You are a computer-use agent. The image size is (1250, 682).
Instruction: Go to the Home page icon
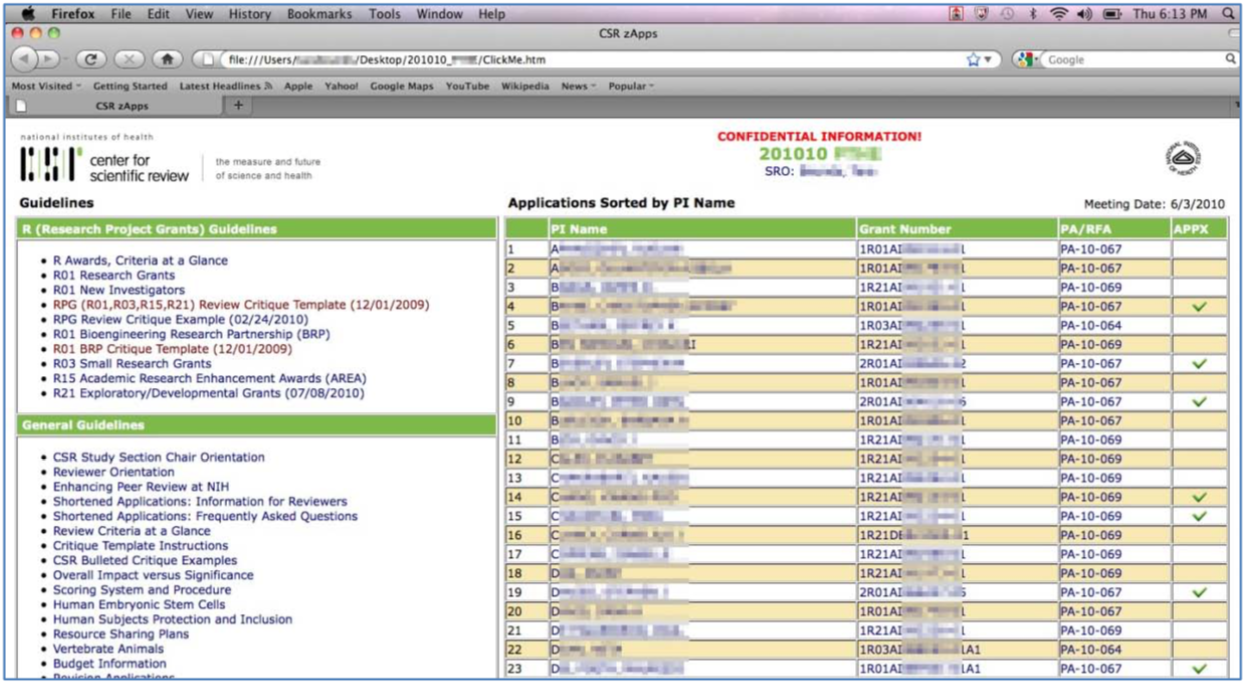pos(167,60)
